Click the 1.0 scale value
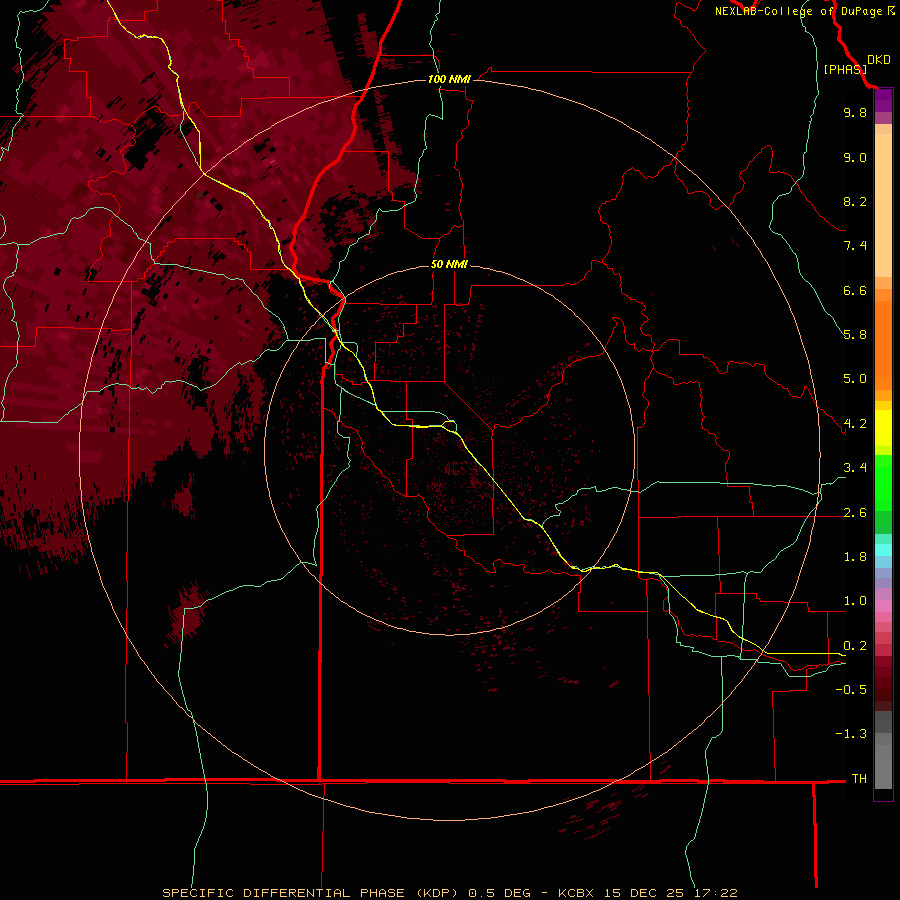This screenshot has width=900, height=900. coord(855,601)
